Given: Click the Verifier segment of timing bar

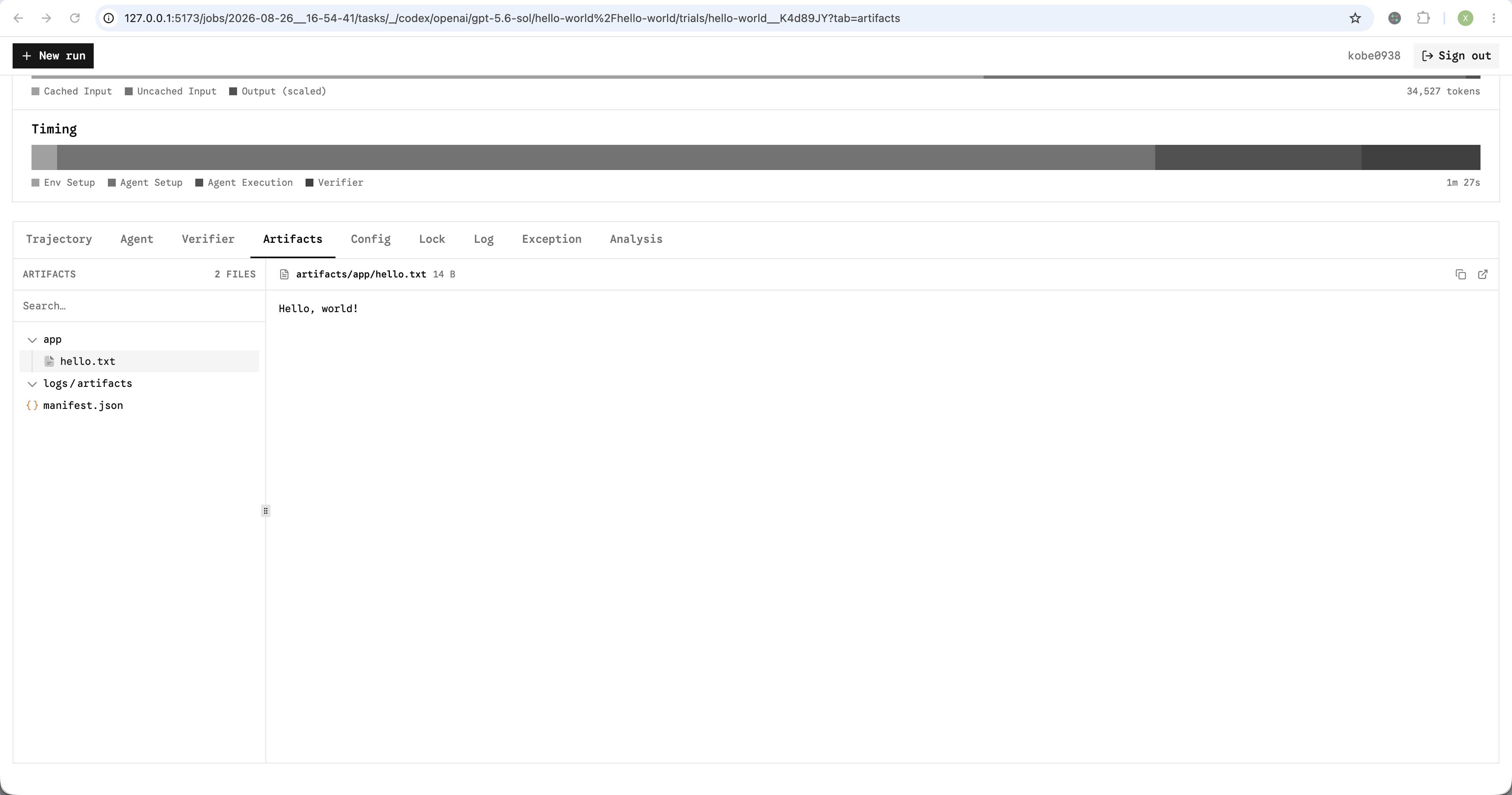Looking at the screenshot, I should click(x=1420, y=157).
